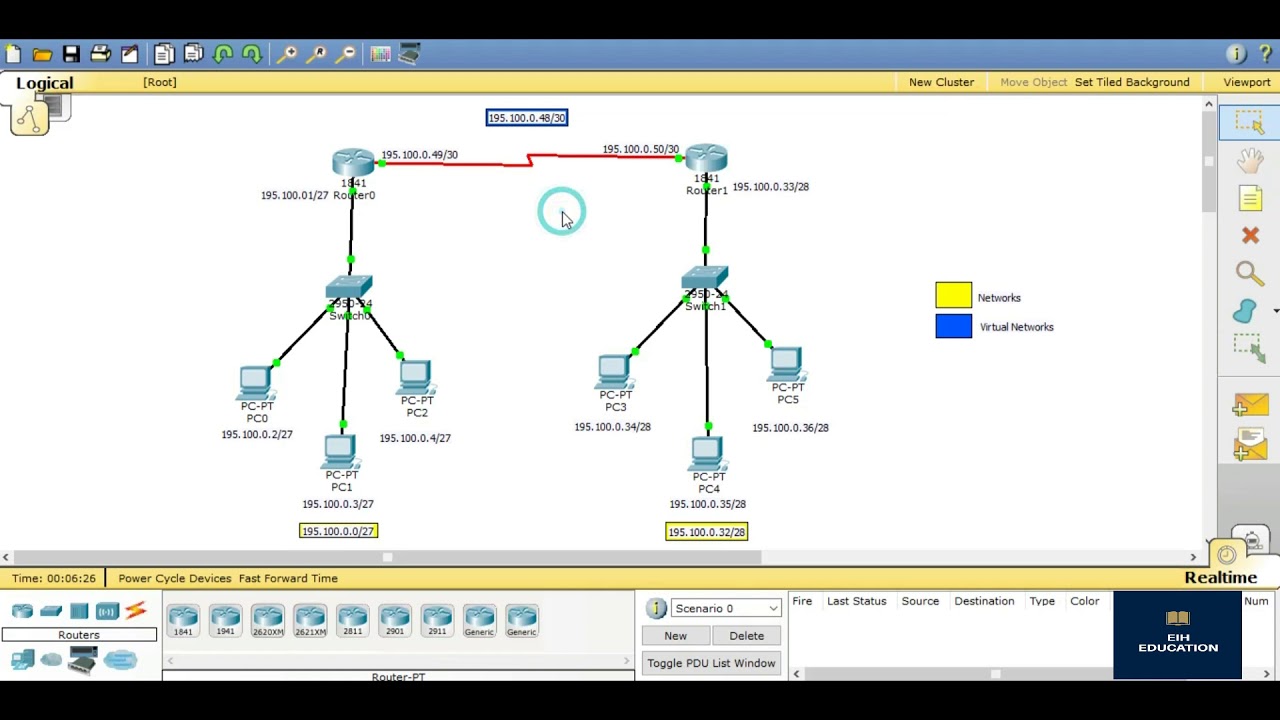This screenshot has width=1280, height=720.
Task: Click the New scenario button
Action: 676,636
